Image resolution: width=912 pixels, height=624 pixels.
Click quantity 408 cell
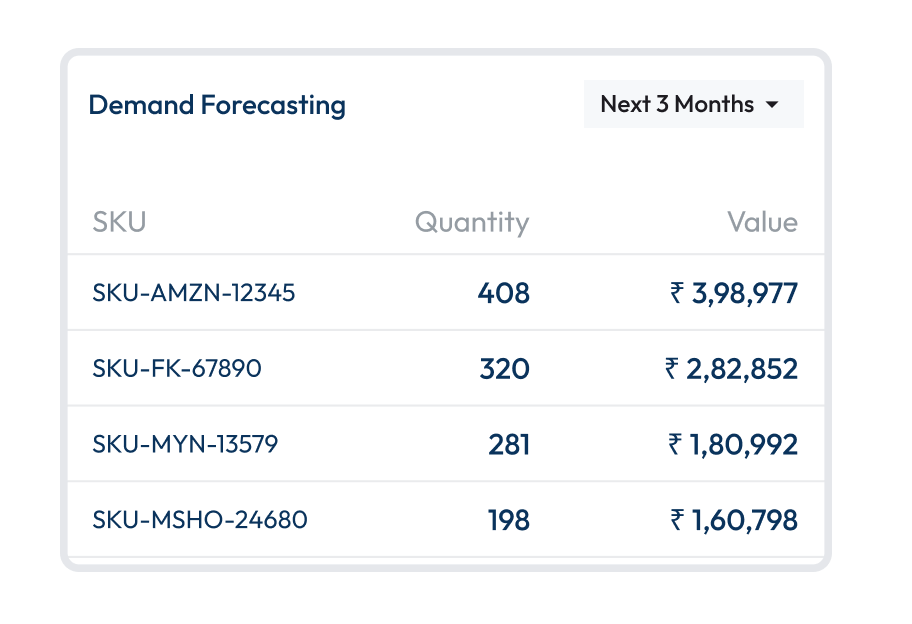pyautogui.click(x=503, y=293)
